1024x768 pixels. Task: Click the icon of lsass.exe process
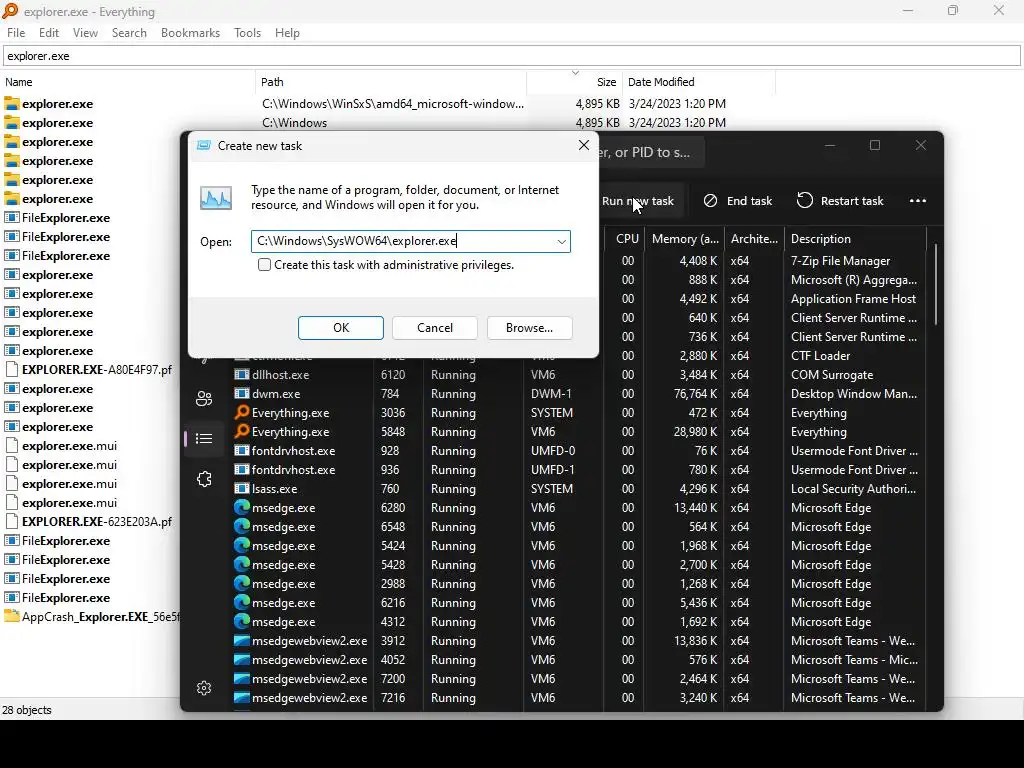click(x=242, y=488)
